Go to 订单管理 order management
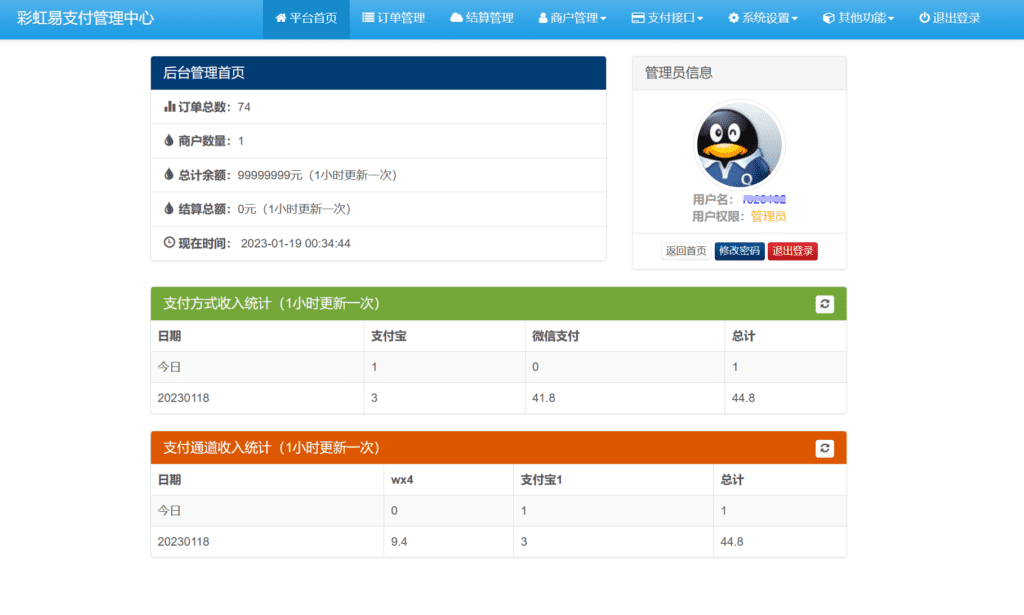Viewport: 1024px width, 615px height. pos(393,18)
